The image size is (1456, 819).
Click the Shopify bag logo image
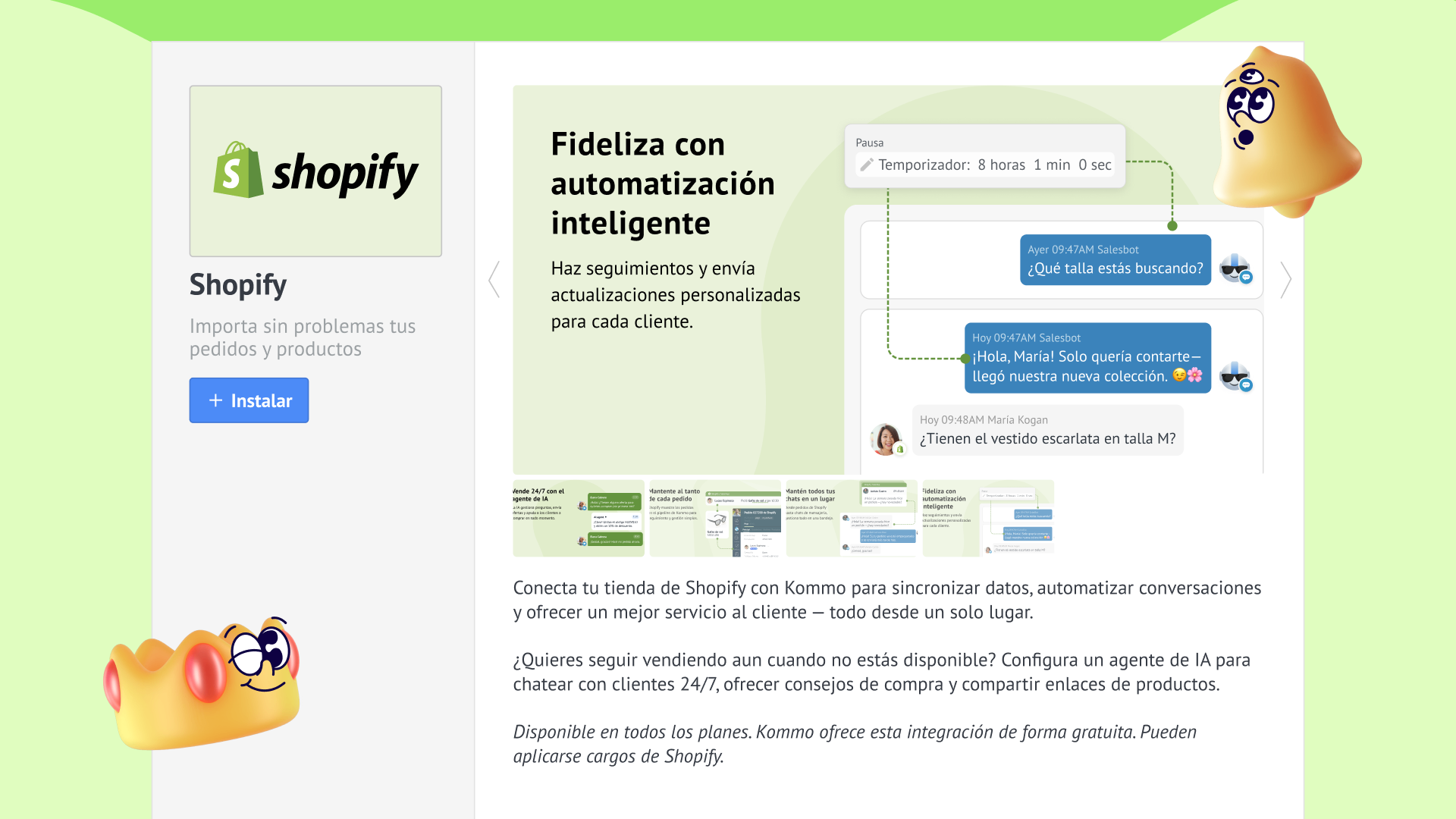pos(239,171)
